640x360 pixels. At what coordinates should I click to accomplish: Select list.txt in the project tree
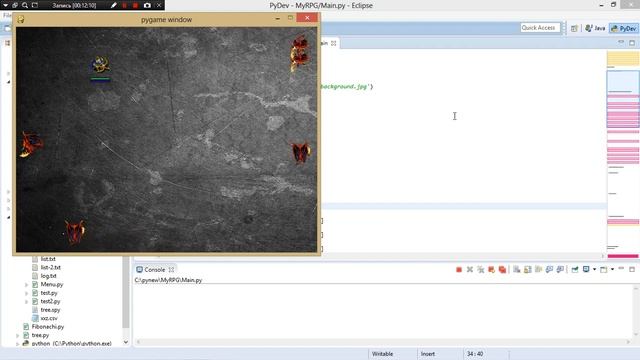click(x=48, y=259)
